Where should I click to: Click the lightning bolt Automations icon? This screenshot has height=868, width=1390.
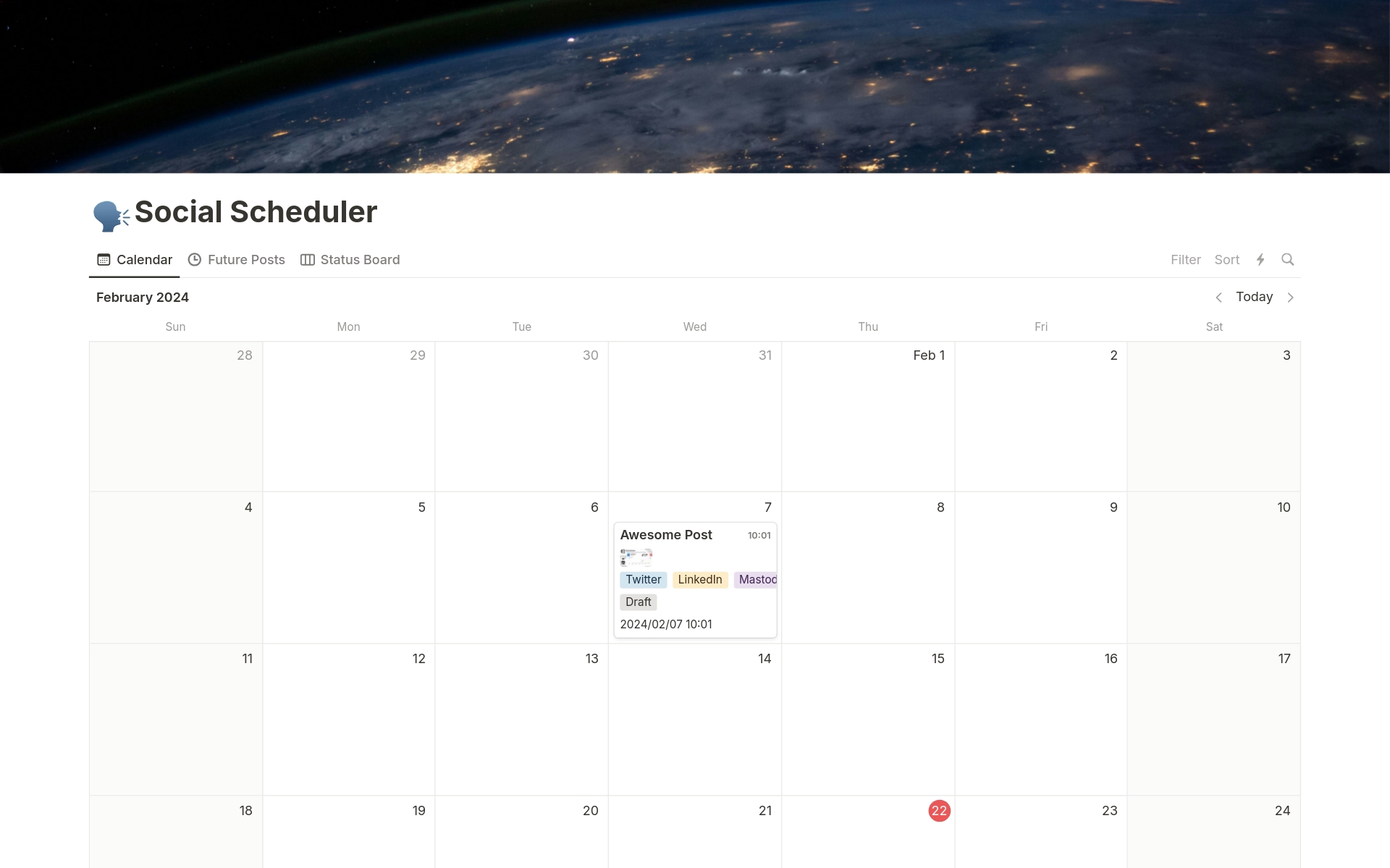tap(1261, 259)
